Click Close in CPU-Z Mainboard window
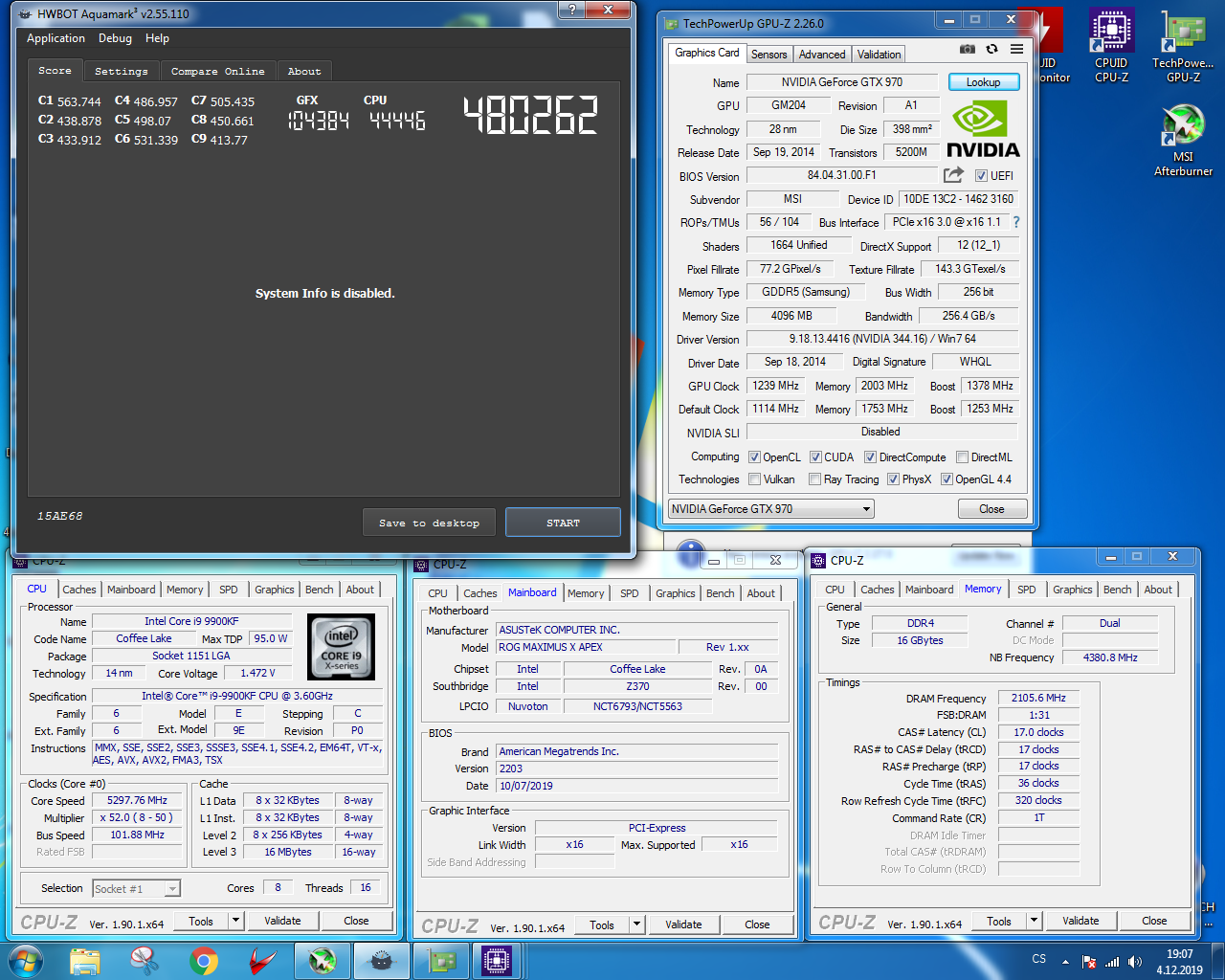The image size is (1225, 980). coord(757,924)
